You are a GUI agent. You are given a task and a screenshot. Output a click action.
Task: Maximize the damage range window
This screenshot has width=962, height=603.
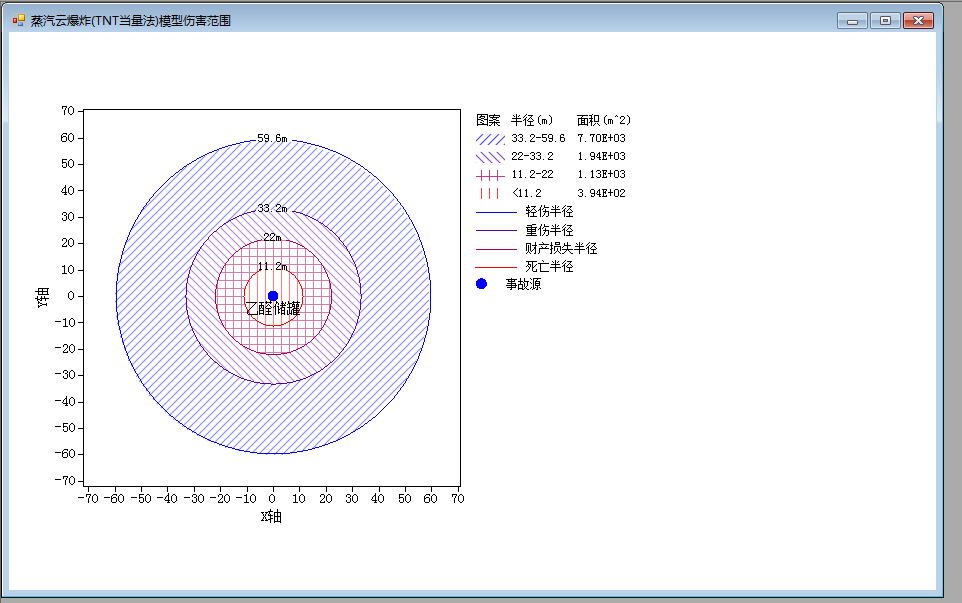click(885, 21)
